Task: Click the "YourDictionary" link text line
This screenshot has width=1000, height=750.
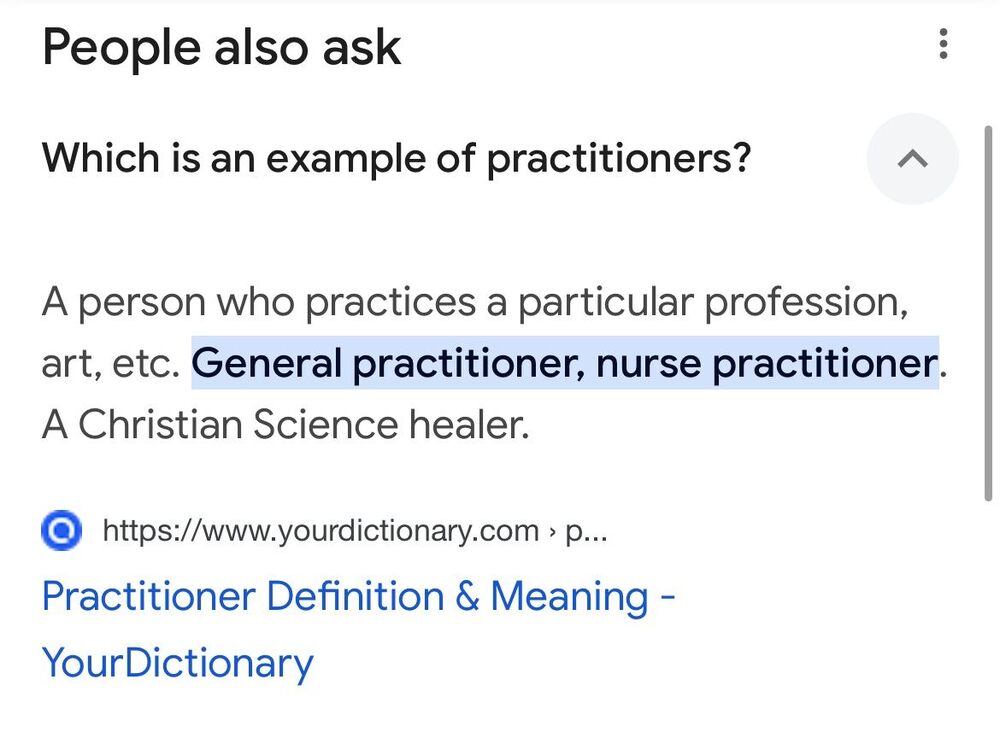Action: [177, 663]
